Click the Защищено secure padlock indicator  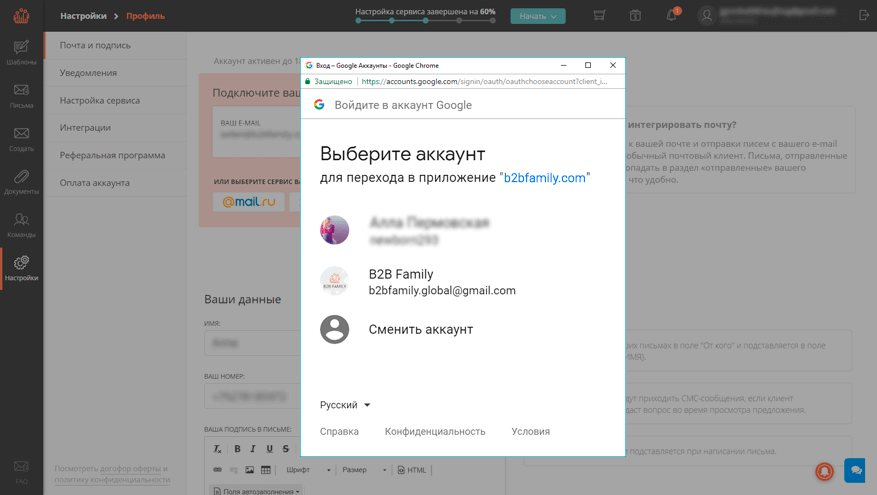tap(329, 82)
